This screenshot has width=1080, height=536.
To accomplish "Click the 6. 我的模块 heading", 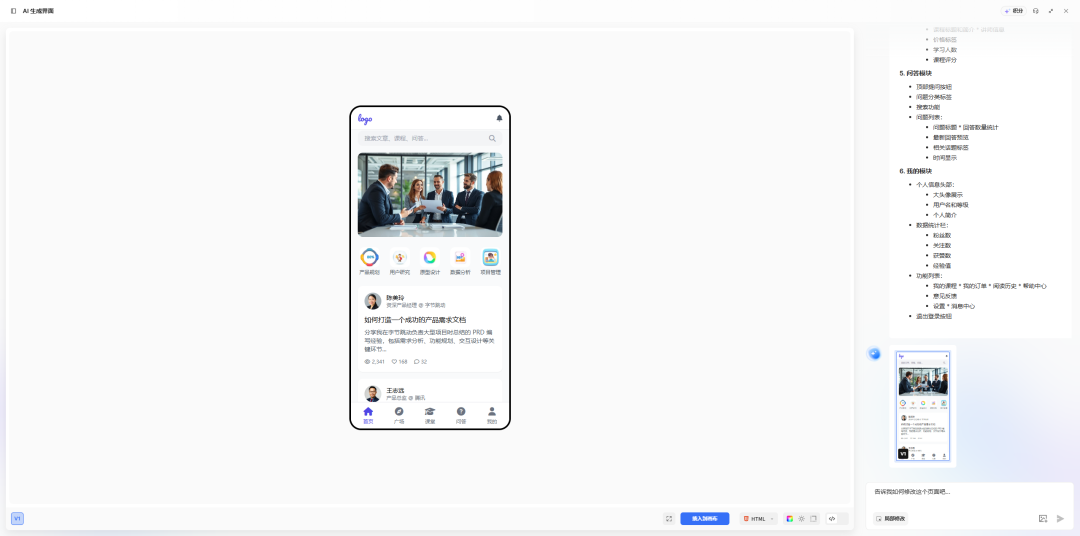I will pos(915,171).
